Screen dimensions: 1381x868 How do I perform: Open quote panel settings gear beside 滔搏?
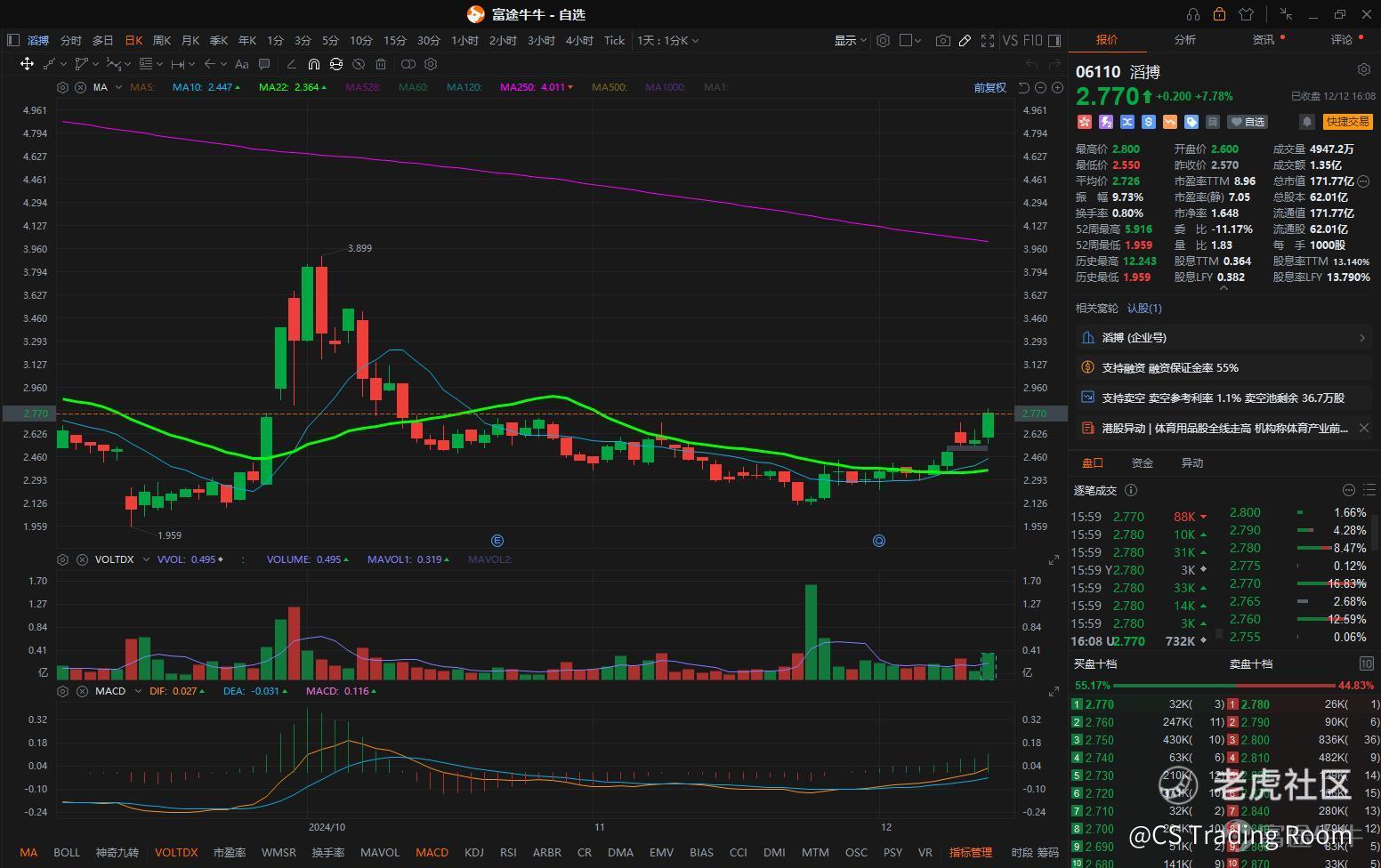point(1364,69)
